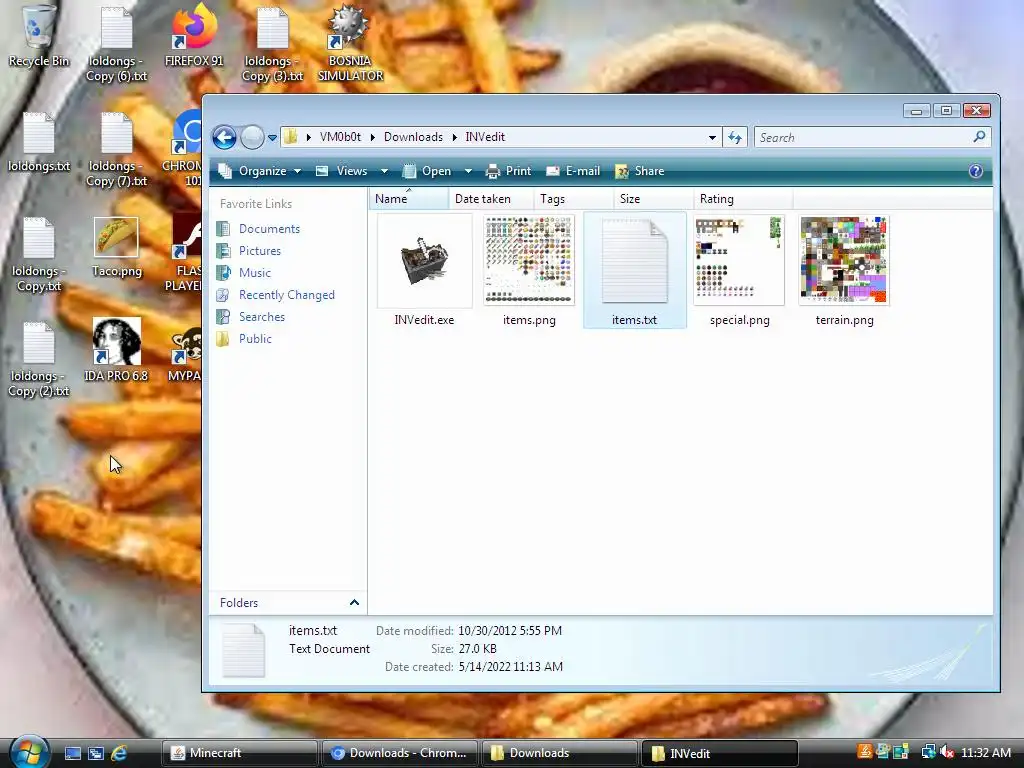The image size is (1024, 768).
Task: Open the Open button dropdown arrow
Action: pyautogui.click(x=468, y=171)
